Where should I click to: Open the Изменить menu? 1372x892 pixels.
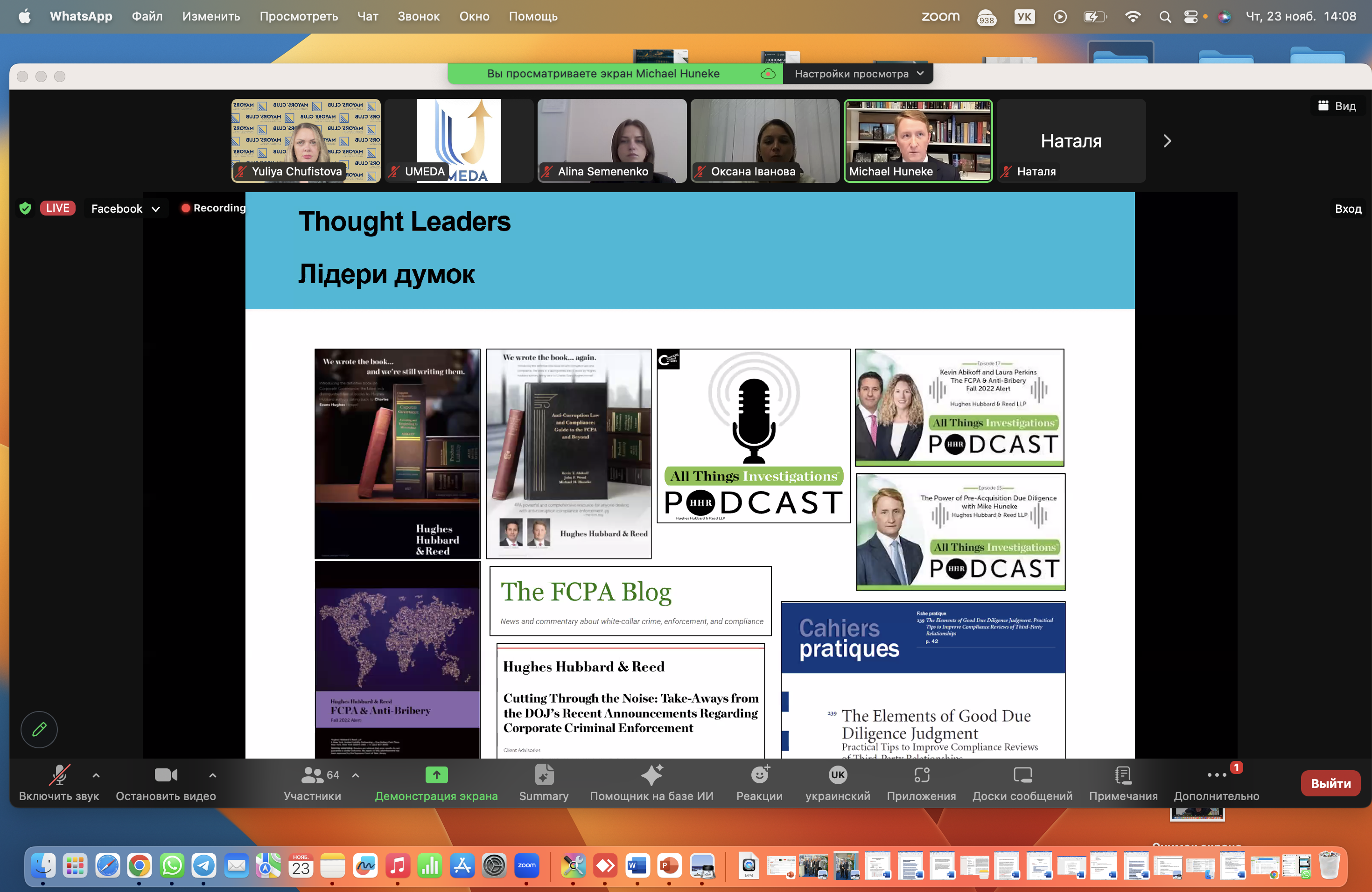click(x=211, y=16)
